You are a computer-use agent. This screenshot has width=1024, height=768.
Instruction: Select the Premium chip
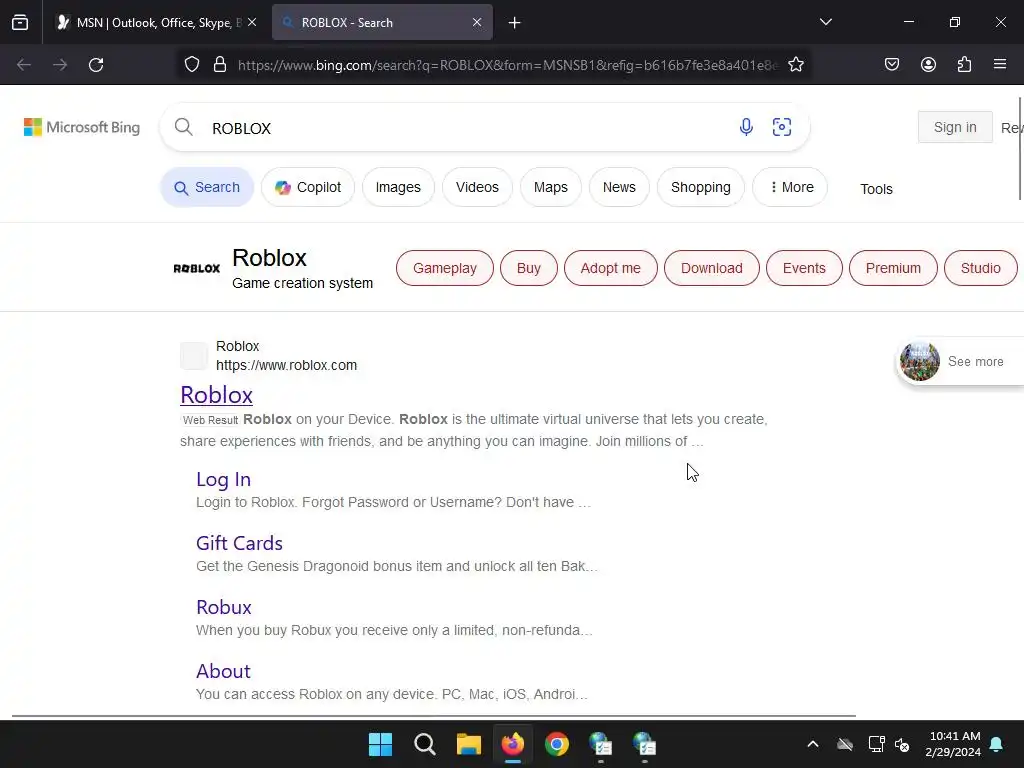click(893, 268)
